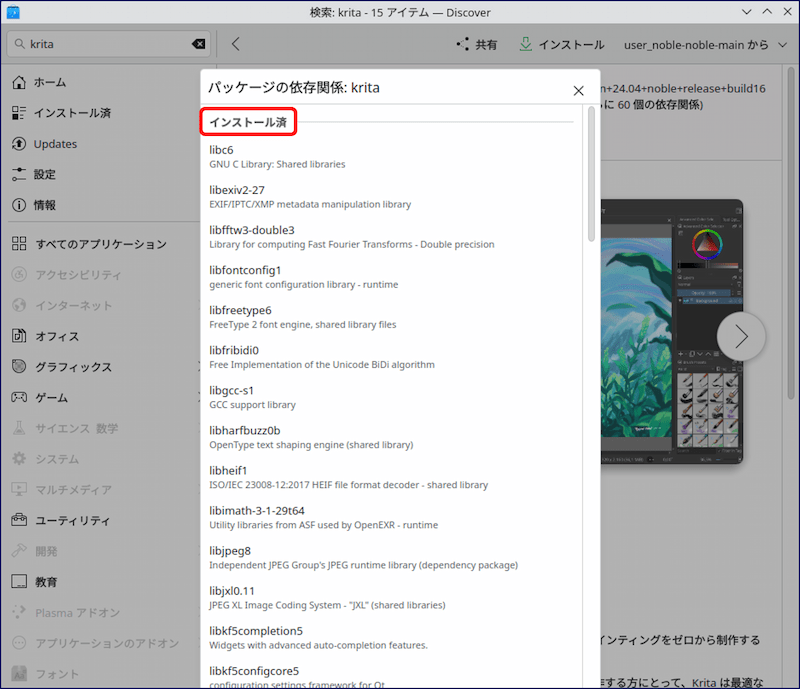Open the 情報 about page
This screenshot has width=800, height=689.
44,205
